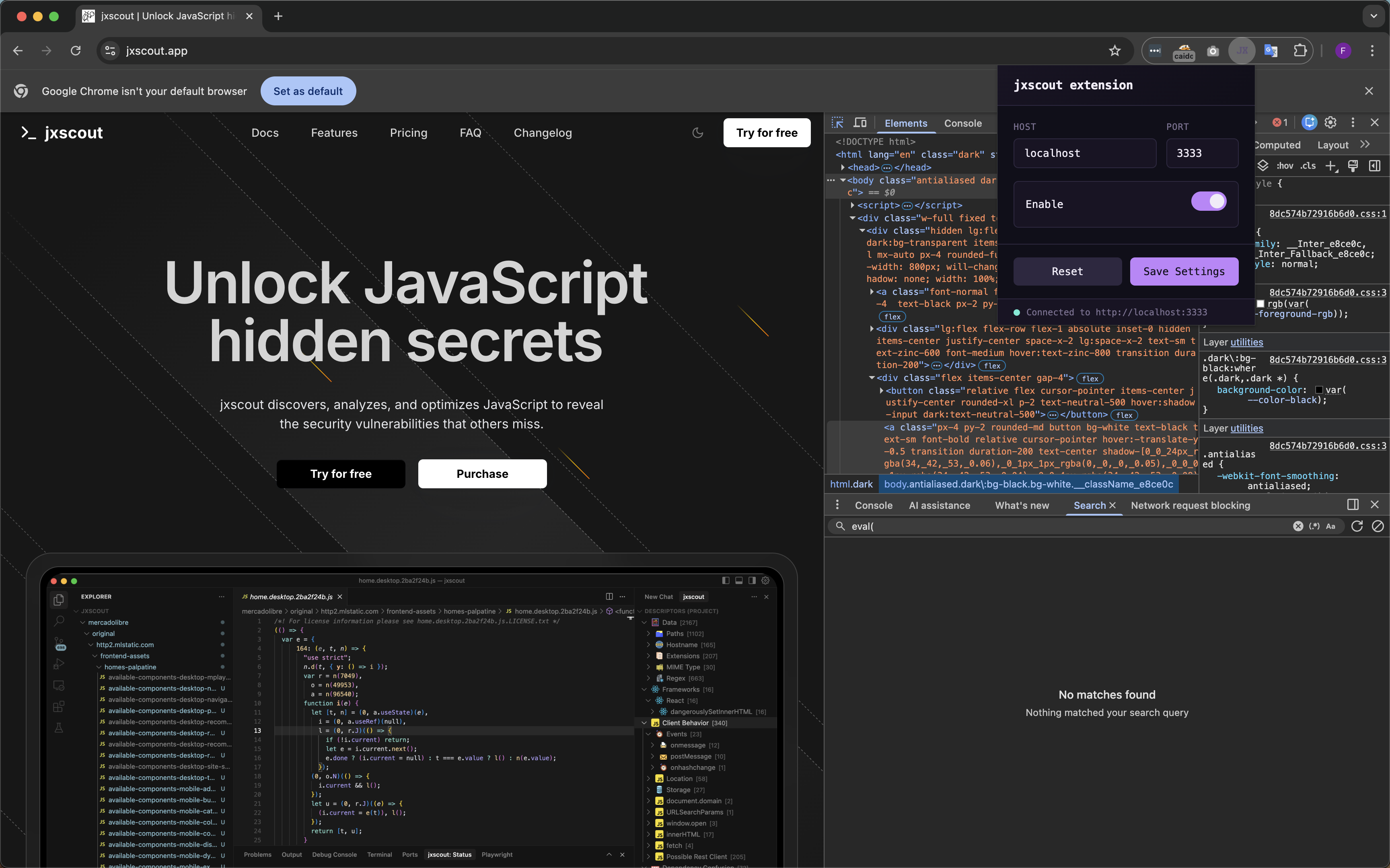The width and height of the screenshot is (1390, 868).
Task: Open a new browser tab
Action: click(x=278, y=16)
